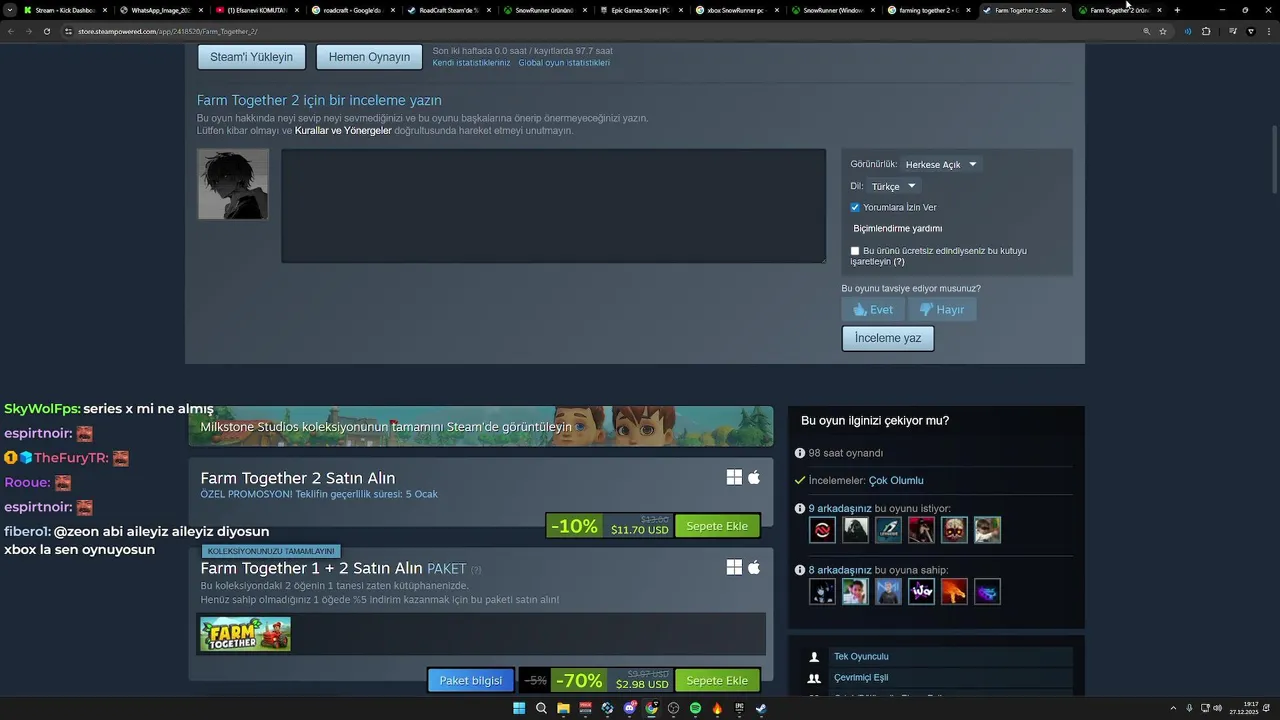Open Chrome extensions puzzle icon
1280x720 pixels.
pyautogui.click(x=1206, y=31)
